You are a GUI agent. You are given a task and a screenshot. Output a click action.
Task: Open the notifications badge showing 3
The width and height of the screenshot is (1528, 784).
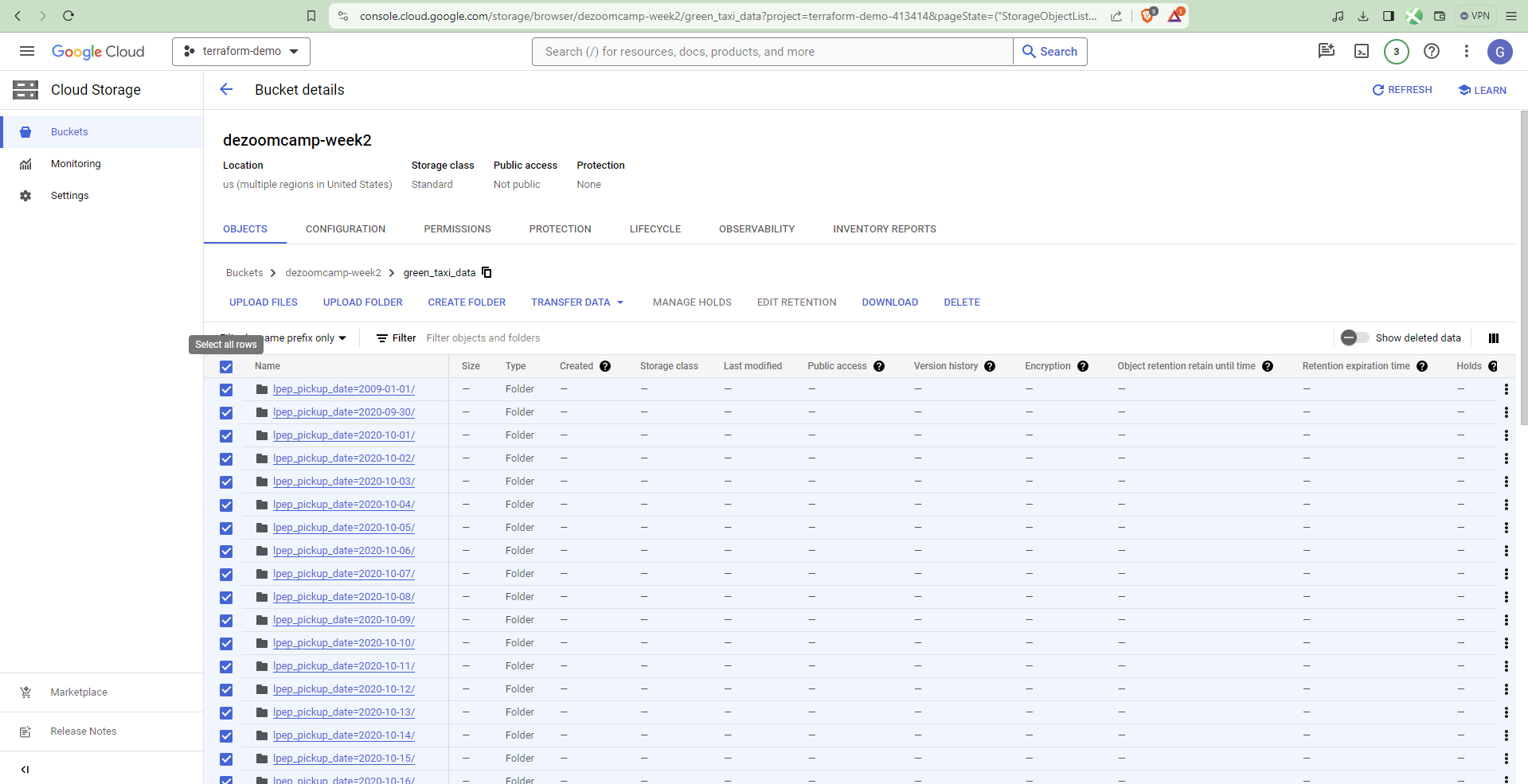1396,52
